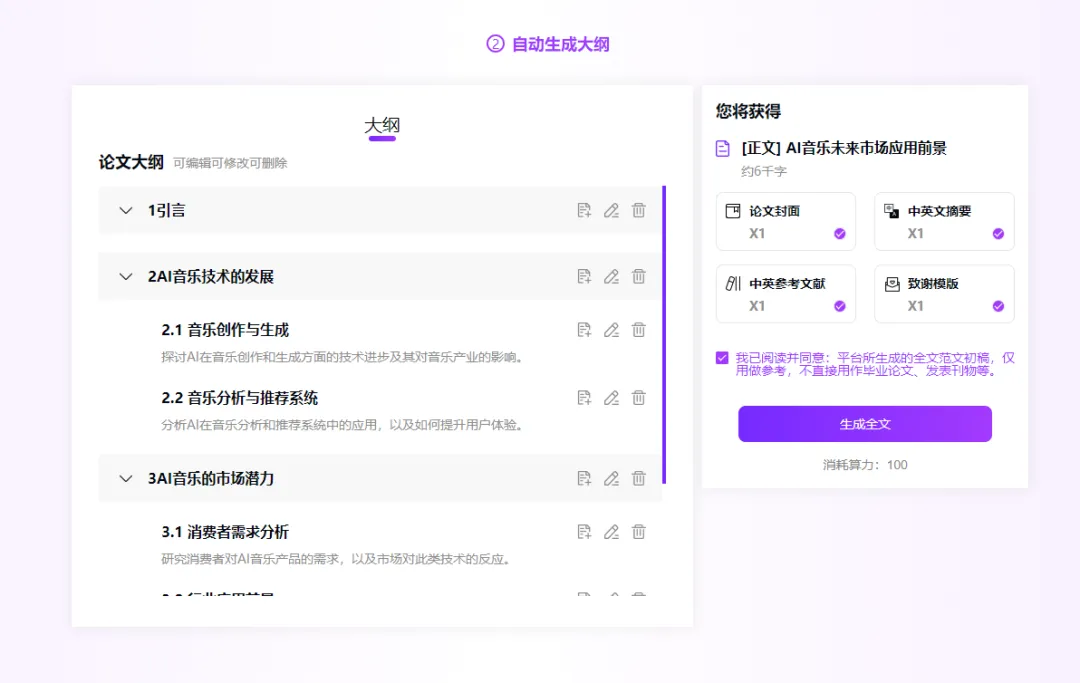Delete the 2.1 音乐创作与生成 entry
The image size is (1080, 683).
coord(638,330)
